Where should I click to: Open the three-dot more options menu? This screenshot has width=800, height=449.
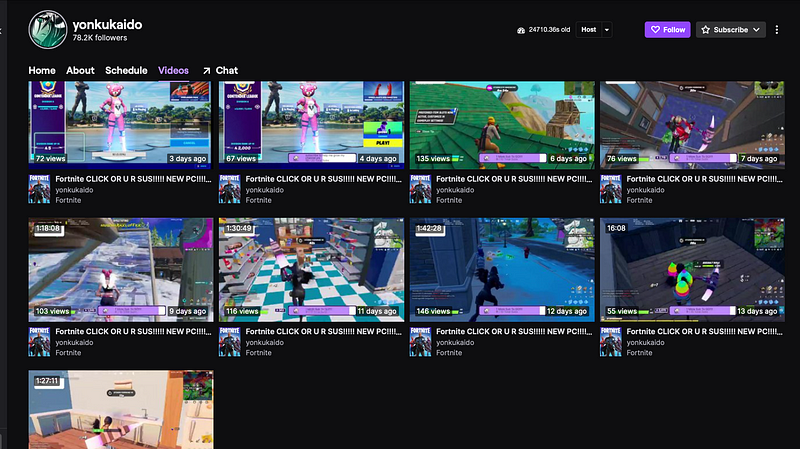click(x=777, y=30)
